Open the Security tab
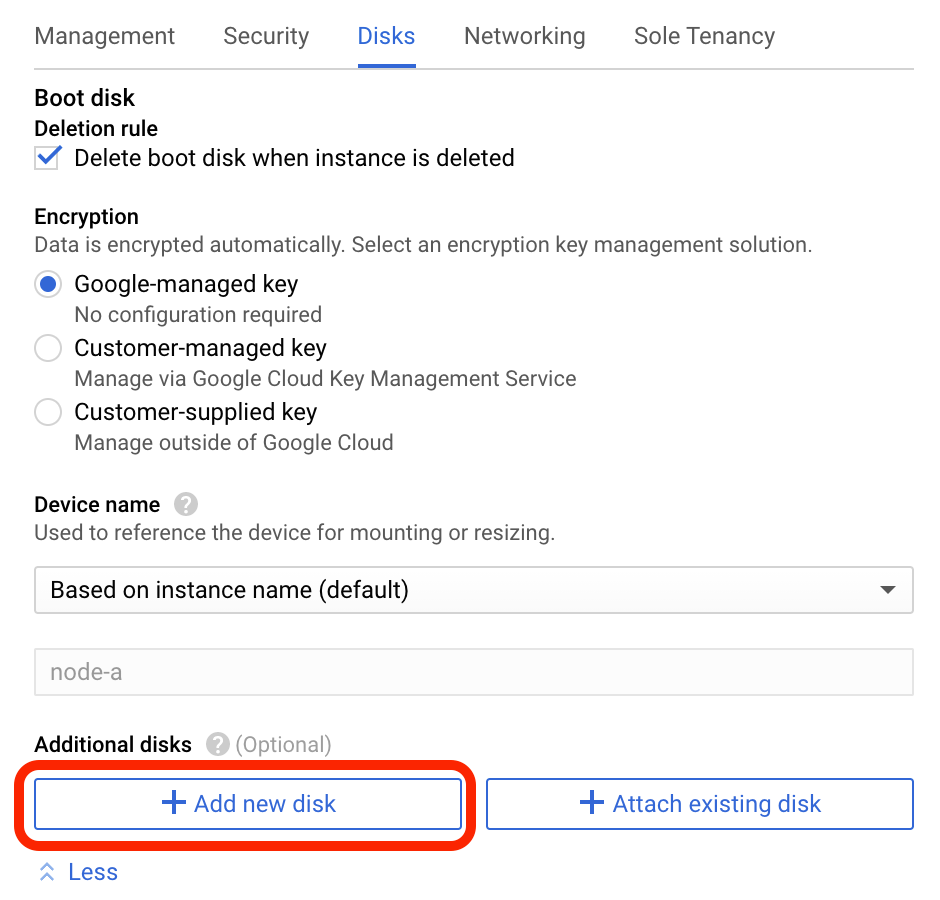 coord(266,36)
